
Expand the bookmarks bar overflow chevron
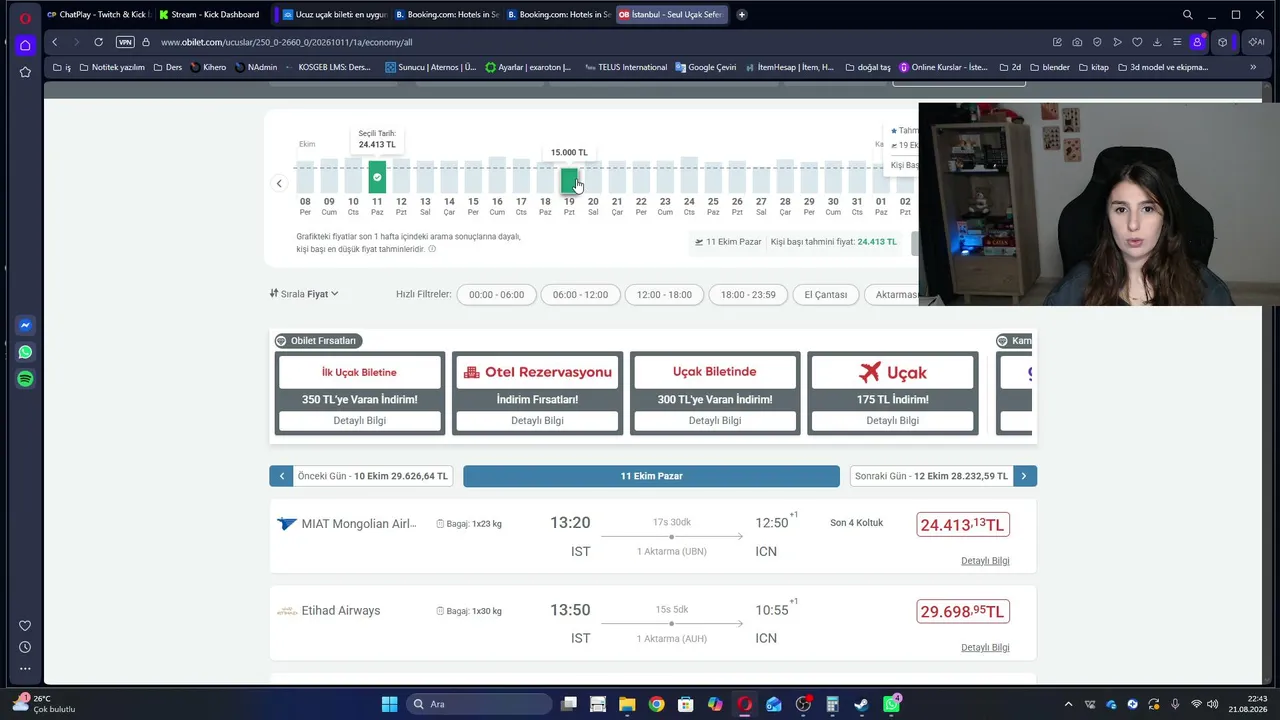(1253, 67)
